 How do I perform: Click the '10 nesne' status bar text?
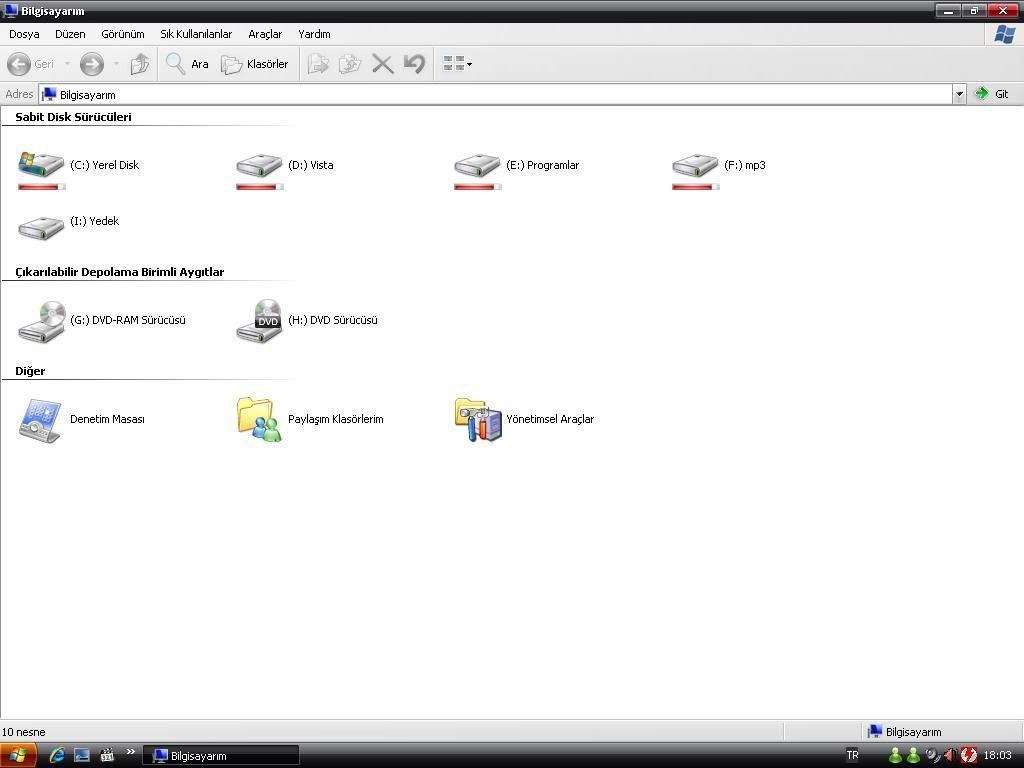tap(24, 732)
